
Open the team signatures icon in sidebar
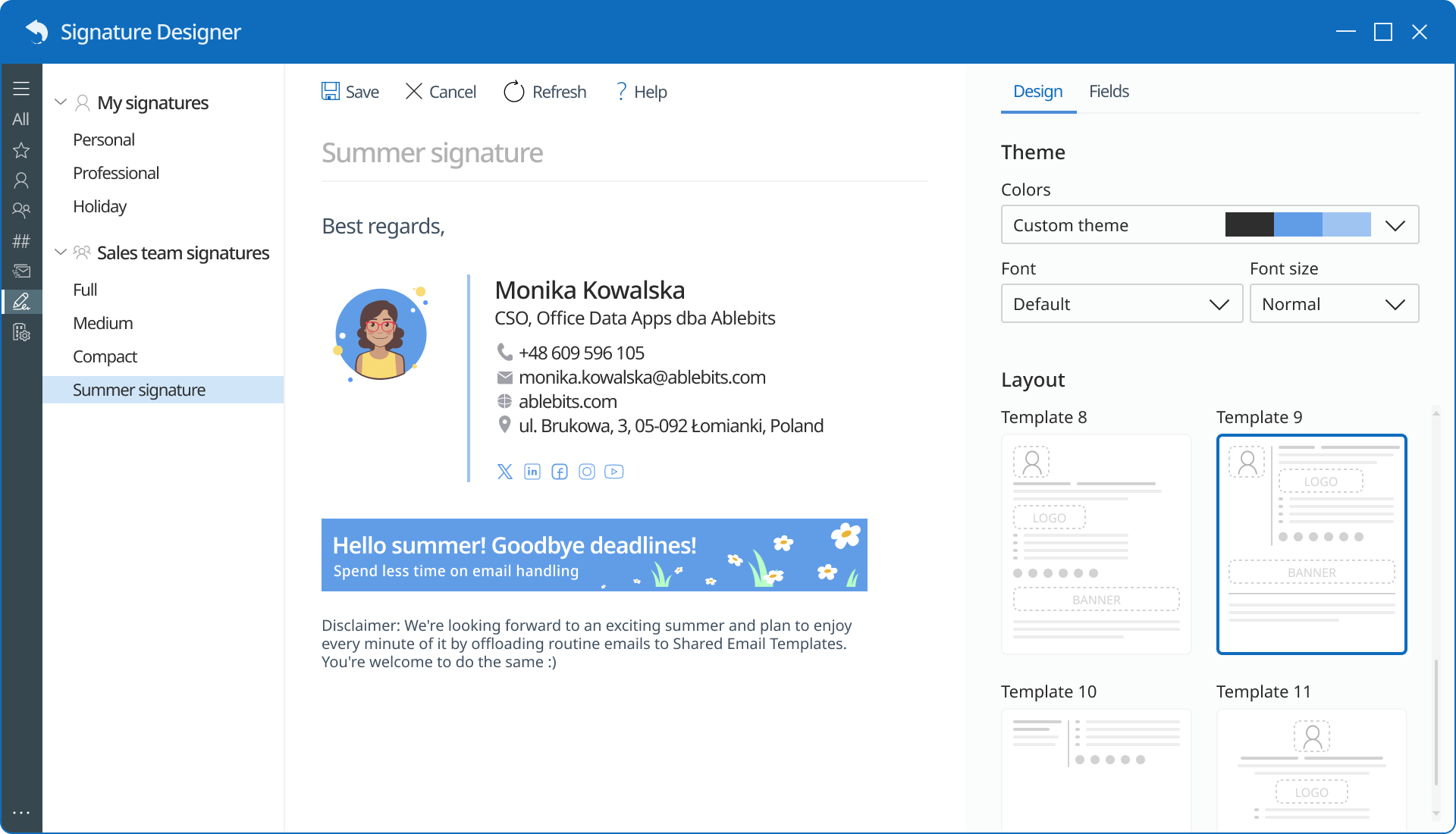(21, 210)
